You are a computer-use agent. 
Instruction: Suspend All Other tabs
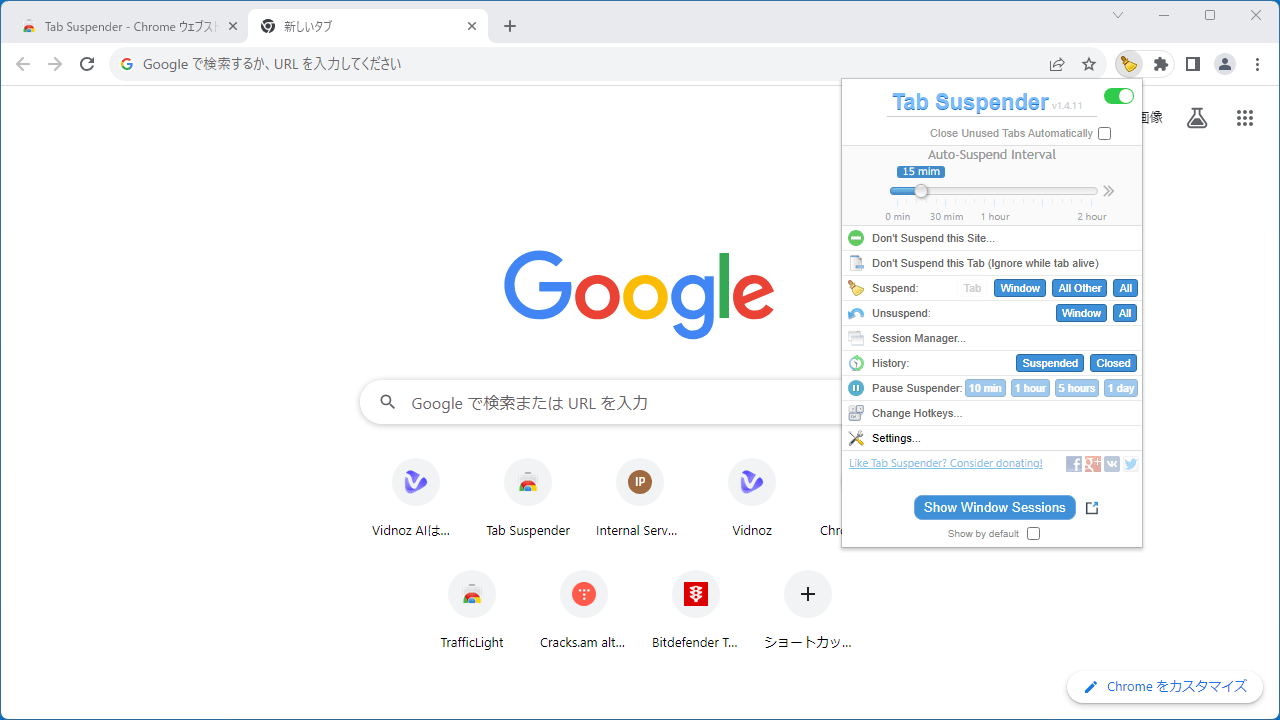(x=1080, y=288)
